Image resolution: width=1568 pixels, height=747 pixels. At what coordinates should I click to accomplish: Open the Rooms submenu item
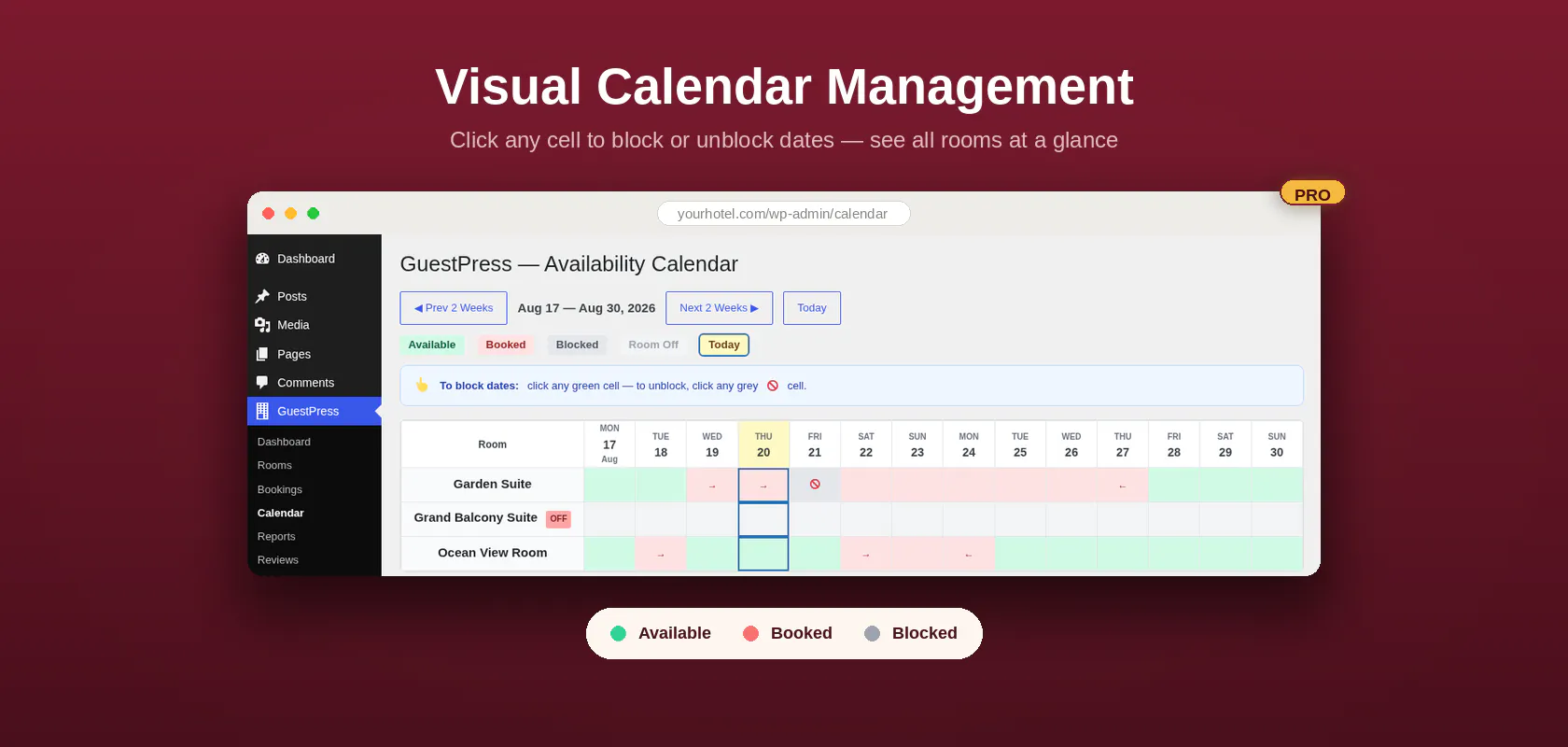click(x=274, y=465)
